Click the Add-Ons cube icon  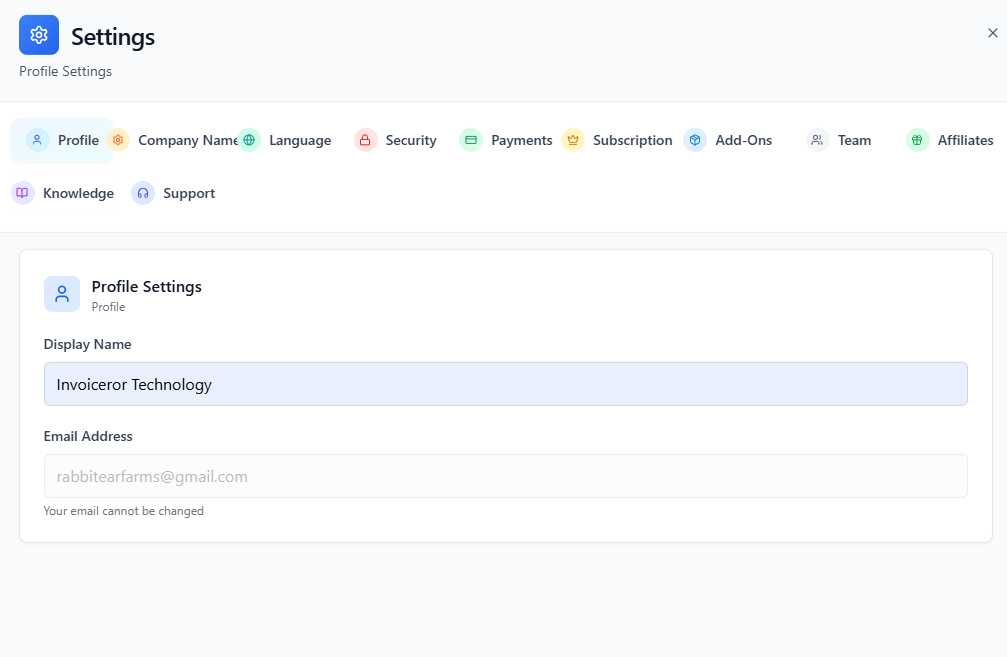pyautogui.click(x=695, y=140)
